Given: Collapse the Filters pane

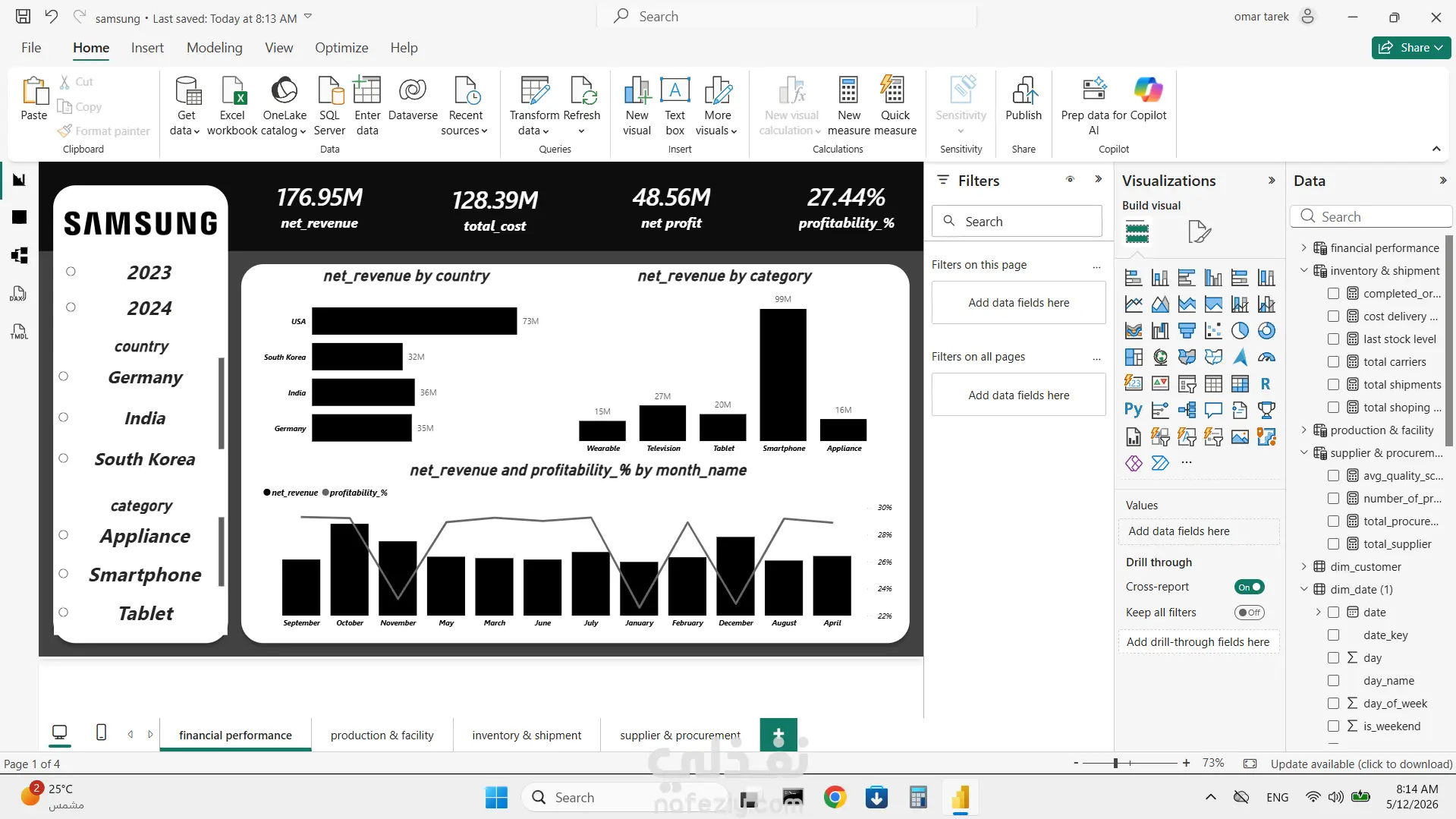Looking at the screenshot, I should coord(1098,180).
